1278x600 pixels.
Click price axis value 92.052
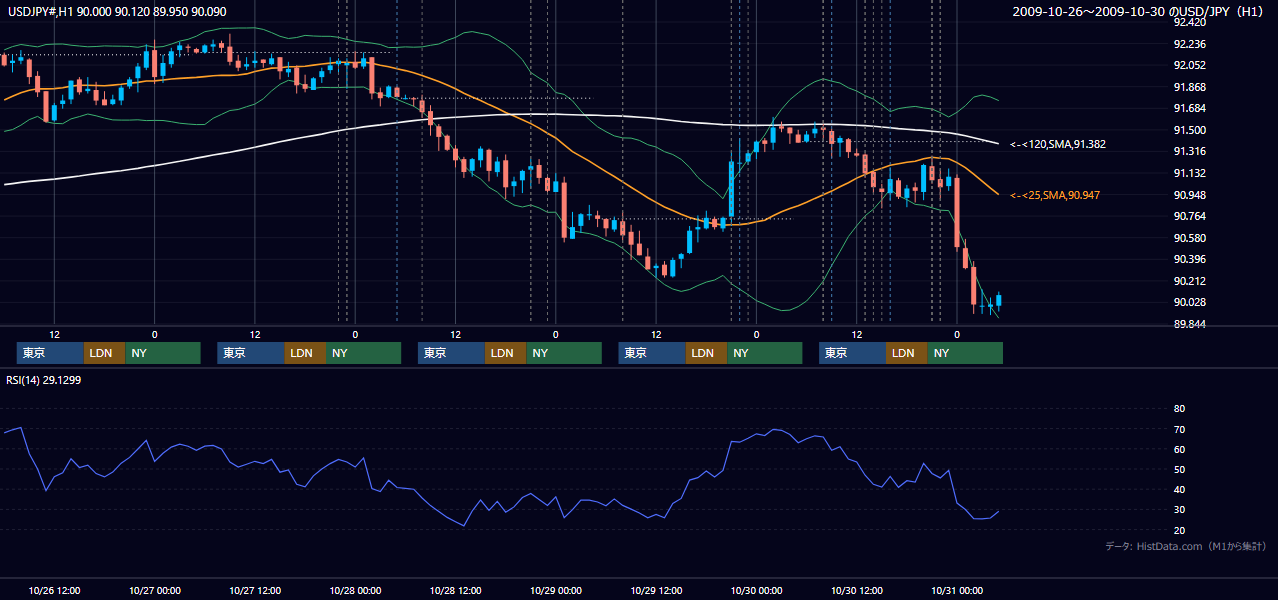pos(1190,65)
